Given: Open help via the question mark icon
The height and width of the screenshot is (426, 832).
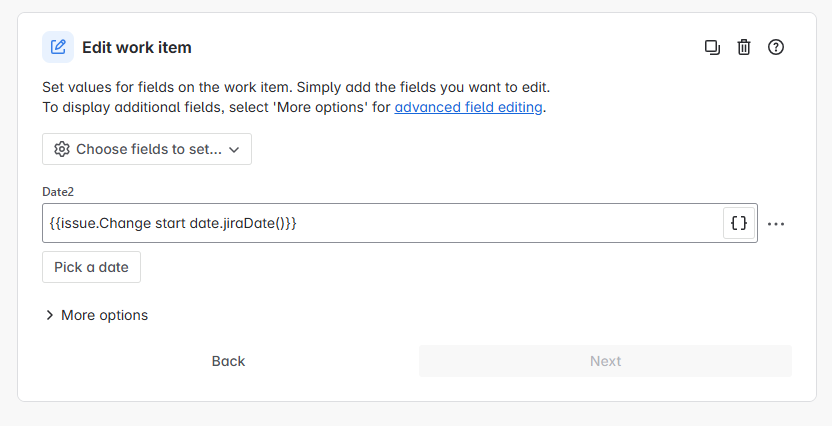Looking at the screenshot, I should [x=776, y=47].
